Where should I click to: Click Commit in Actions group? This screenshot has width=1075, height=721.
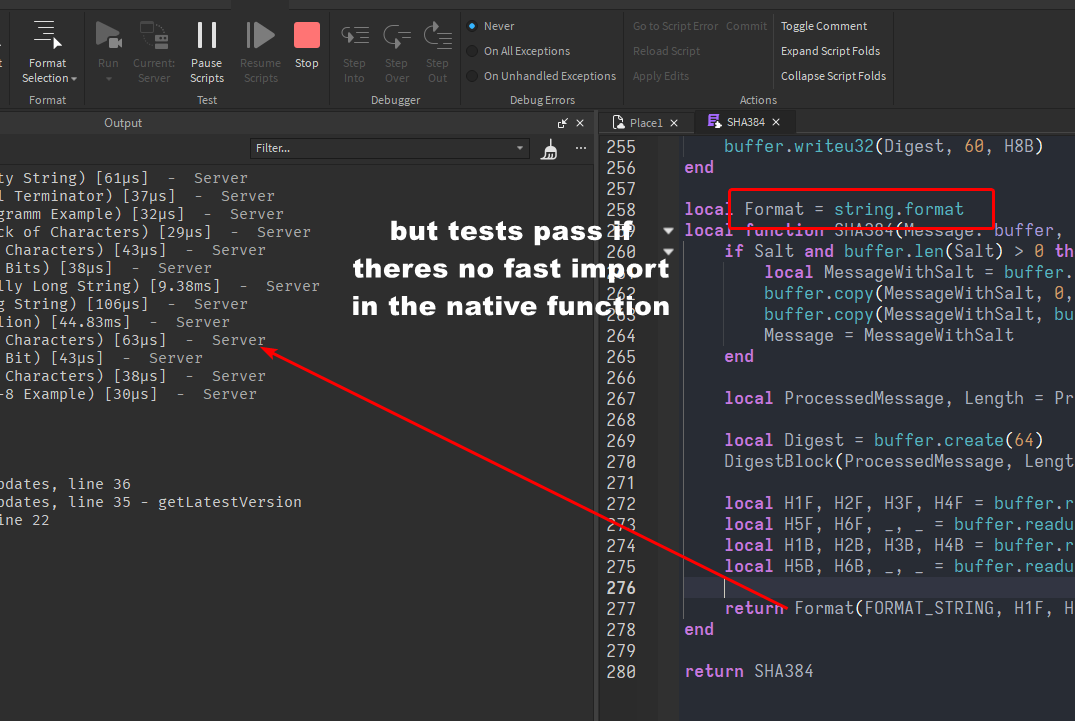746,26
